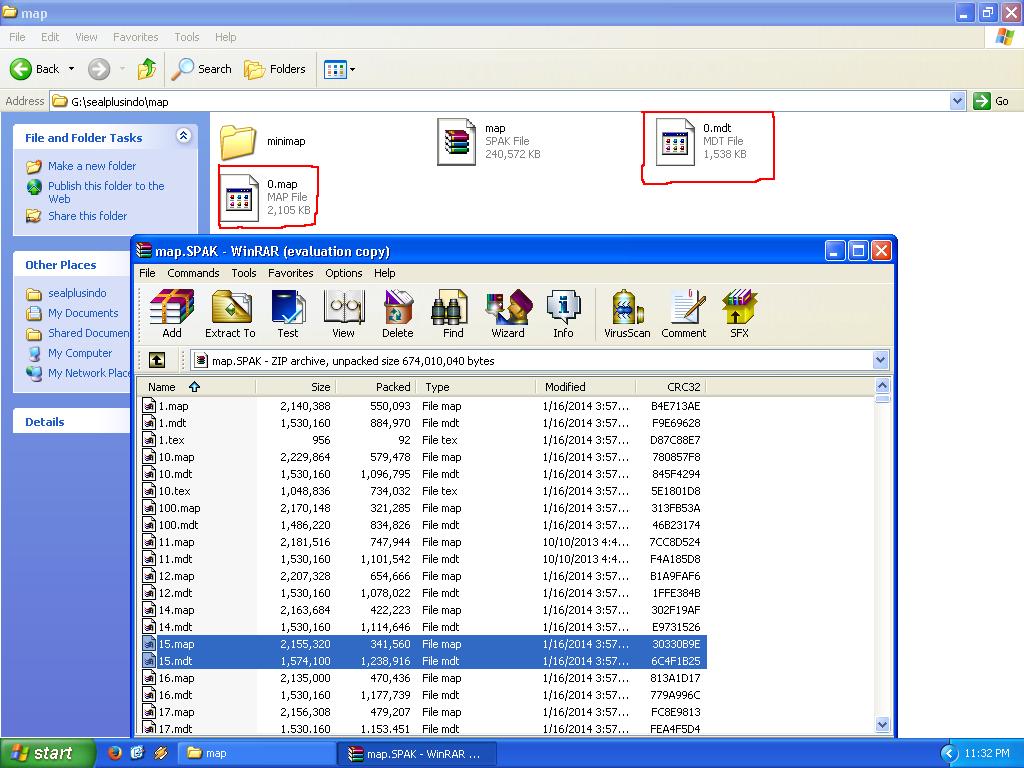
Task: Click the Add archive tool in WinRAR
Action: (x=172, y=315)
